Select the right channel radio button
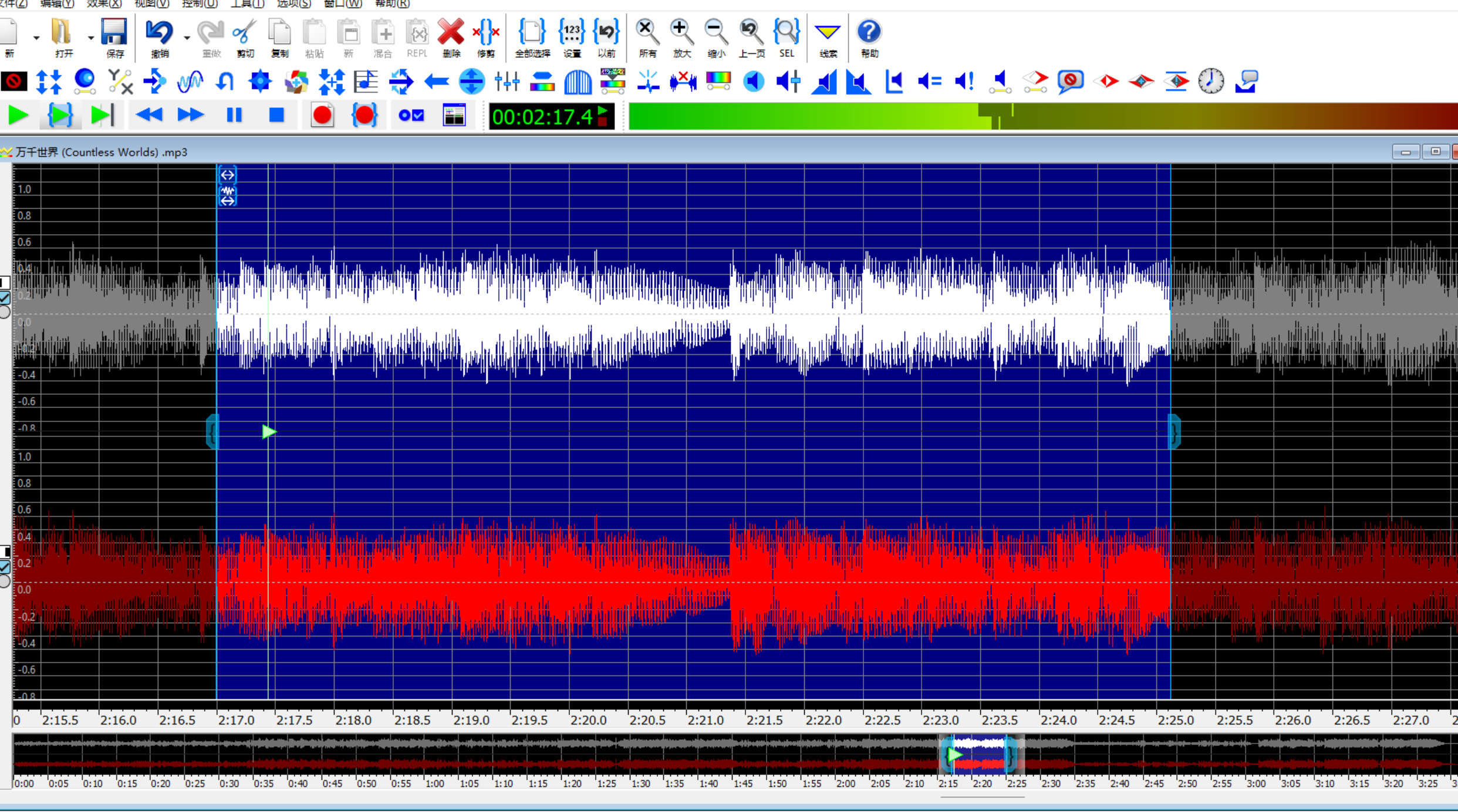The height and width of the screenshot is (812, 1458). point(5,581)
